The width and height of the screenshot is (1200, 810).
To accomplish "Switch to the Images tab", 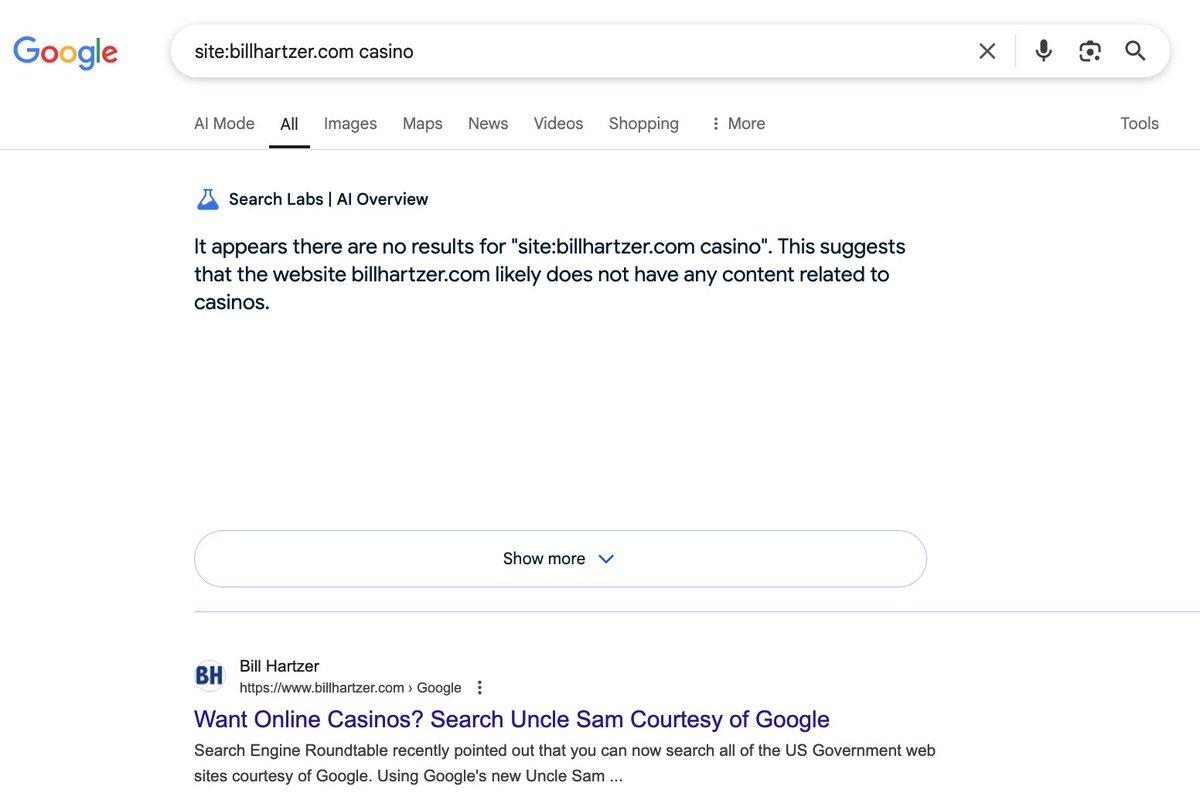I will (350, 123).
